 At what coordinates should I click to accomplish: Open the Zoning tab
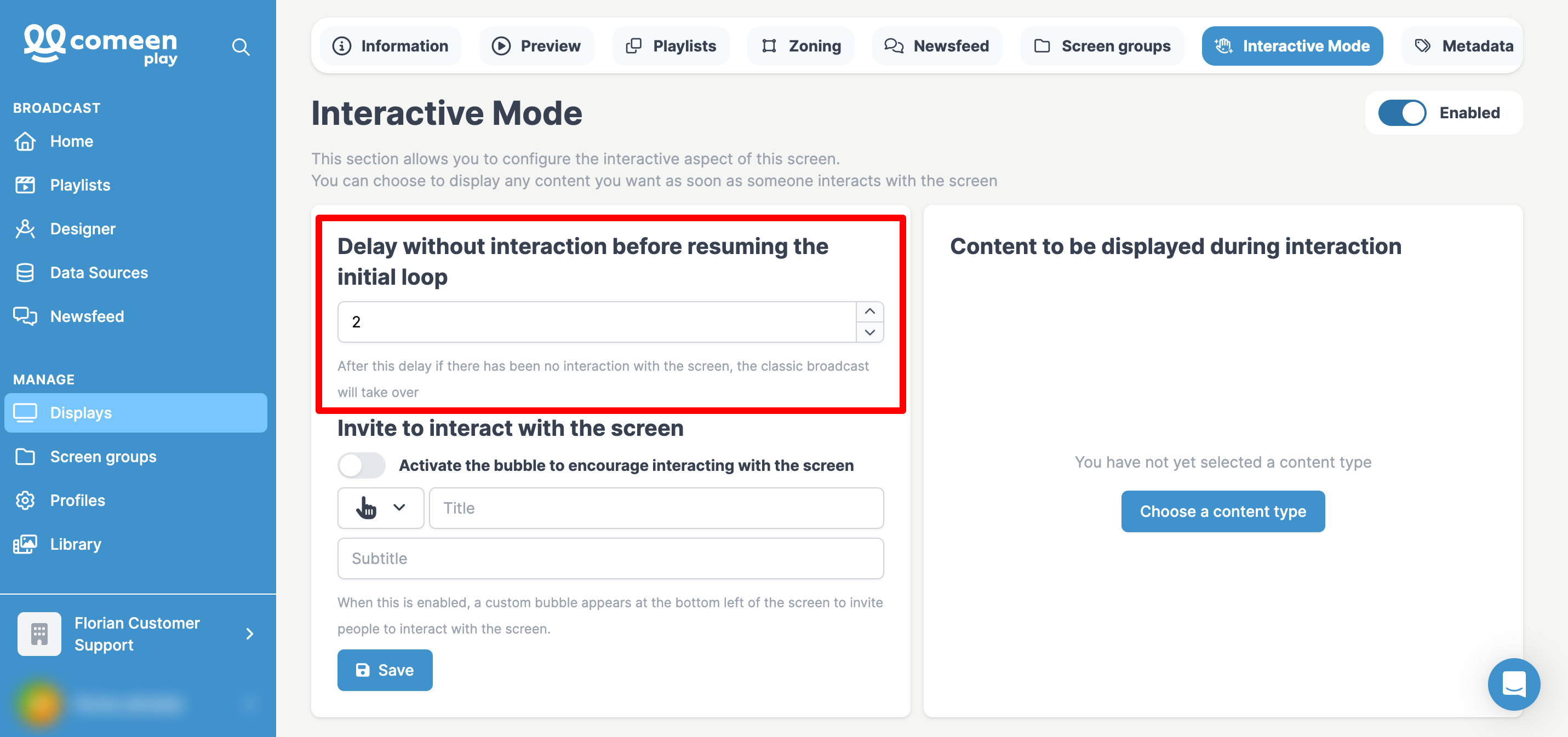tap(801, 45)
